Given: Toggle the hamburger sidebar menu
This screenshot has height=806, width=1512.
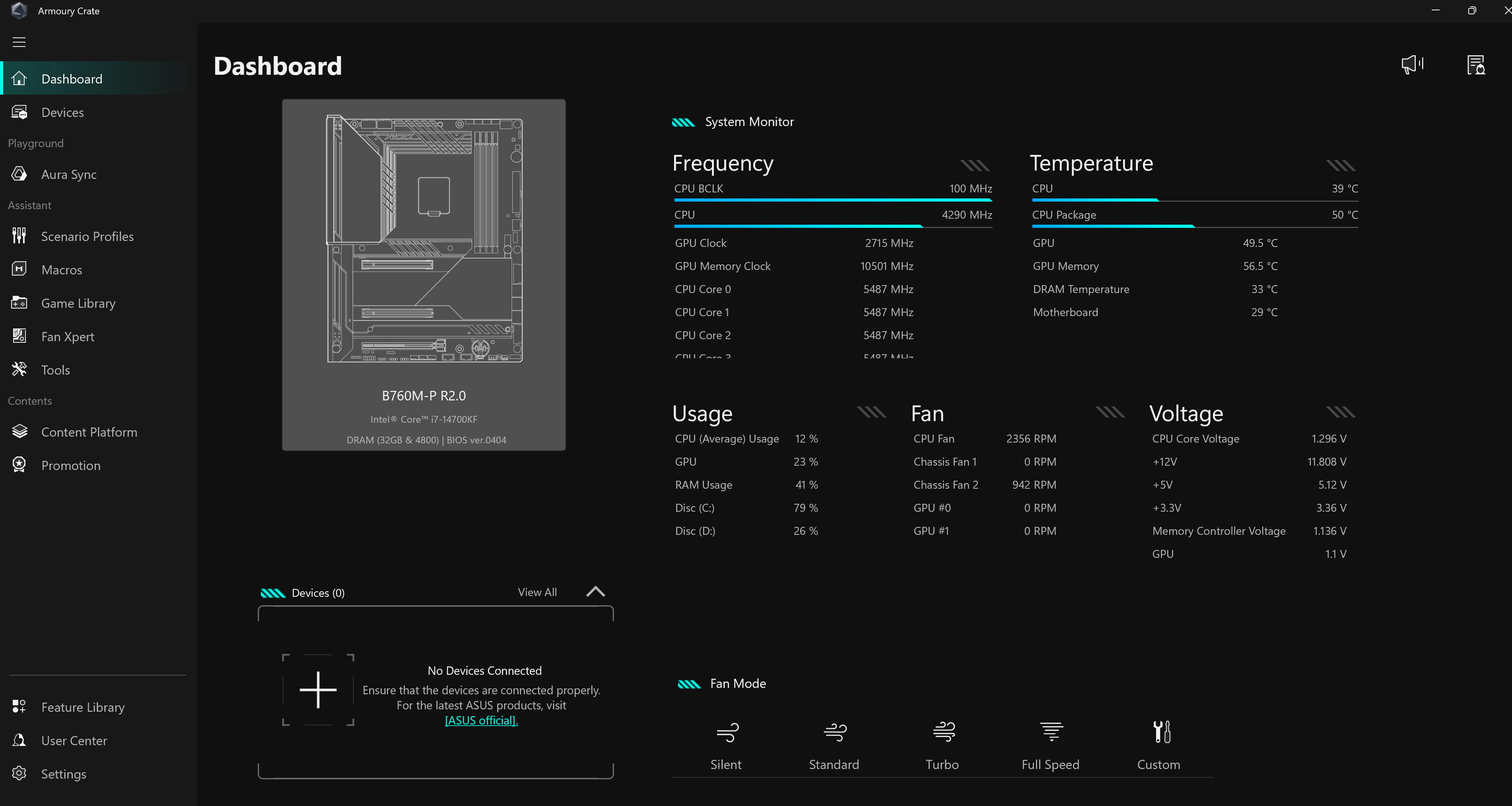Looking at the screenshot, I should click(x=19, y=42).
